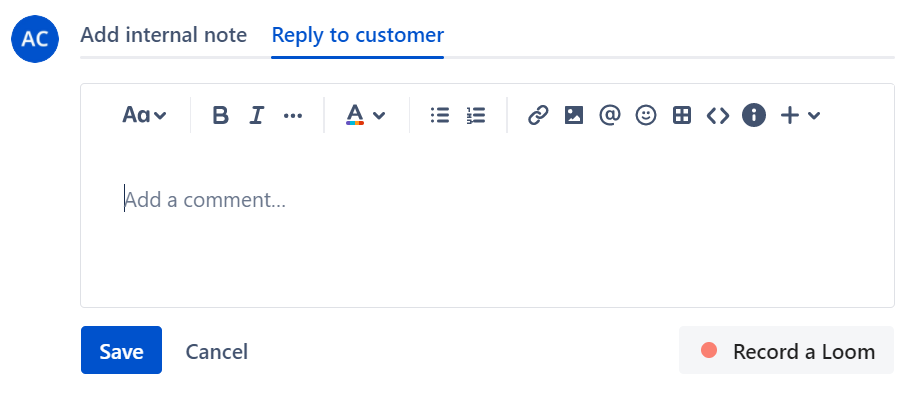Add a link
This screenshot has height=419, width=921.
pyautogui.click(x=538, y=115)
